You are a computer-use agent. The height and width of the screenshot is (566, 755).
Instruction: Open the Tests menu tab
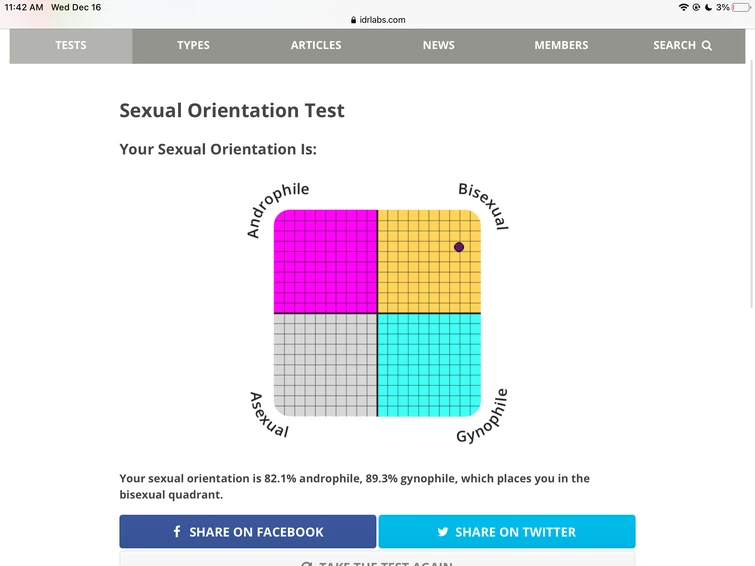tap(71, 46)
